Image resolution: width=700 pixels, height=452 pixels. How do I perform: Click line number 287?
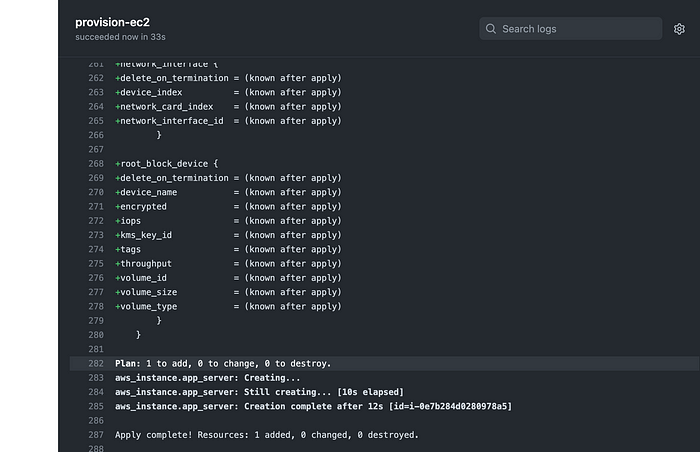96,435
